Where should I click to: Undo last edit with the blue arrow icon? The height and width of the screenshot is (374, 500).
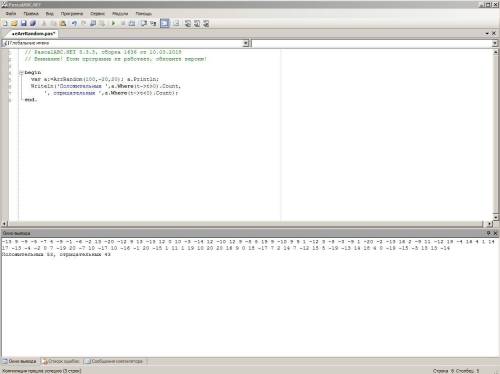[74, 23]
